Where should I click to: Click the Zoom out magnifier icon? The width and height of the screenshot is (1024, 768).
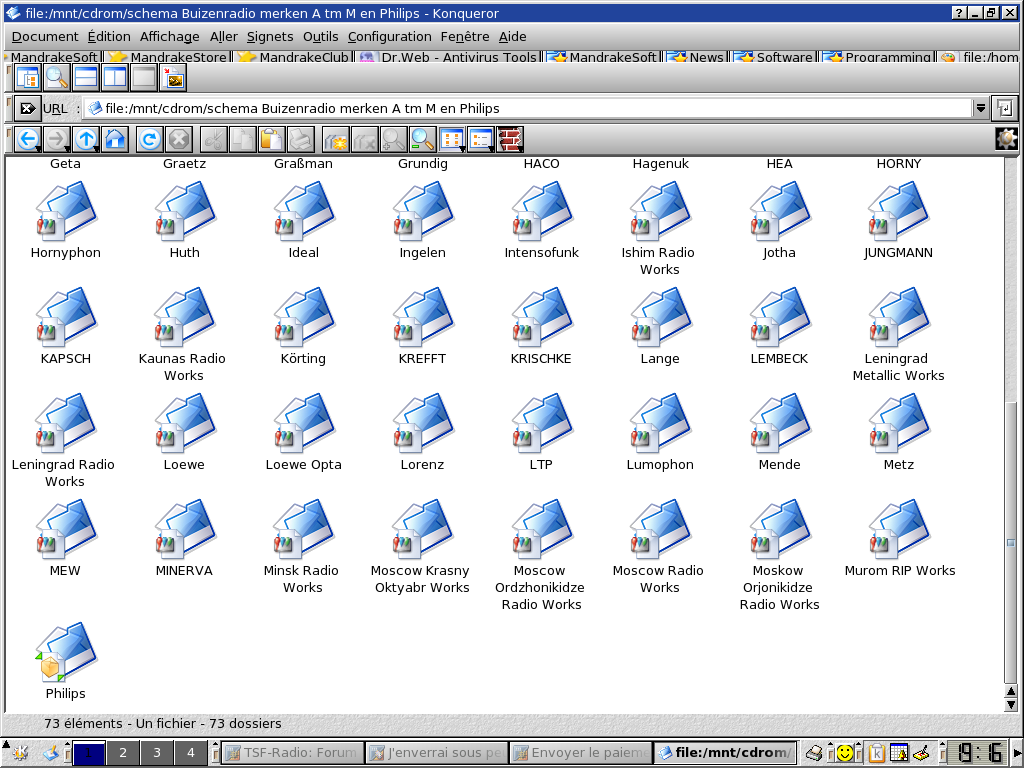[422, 139]
